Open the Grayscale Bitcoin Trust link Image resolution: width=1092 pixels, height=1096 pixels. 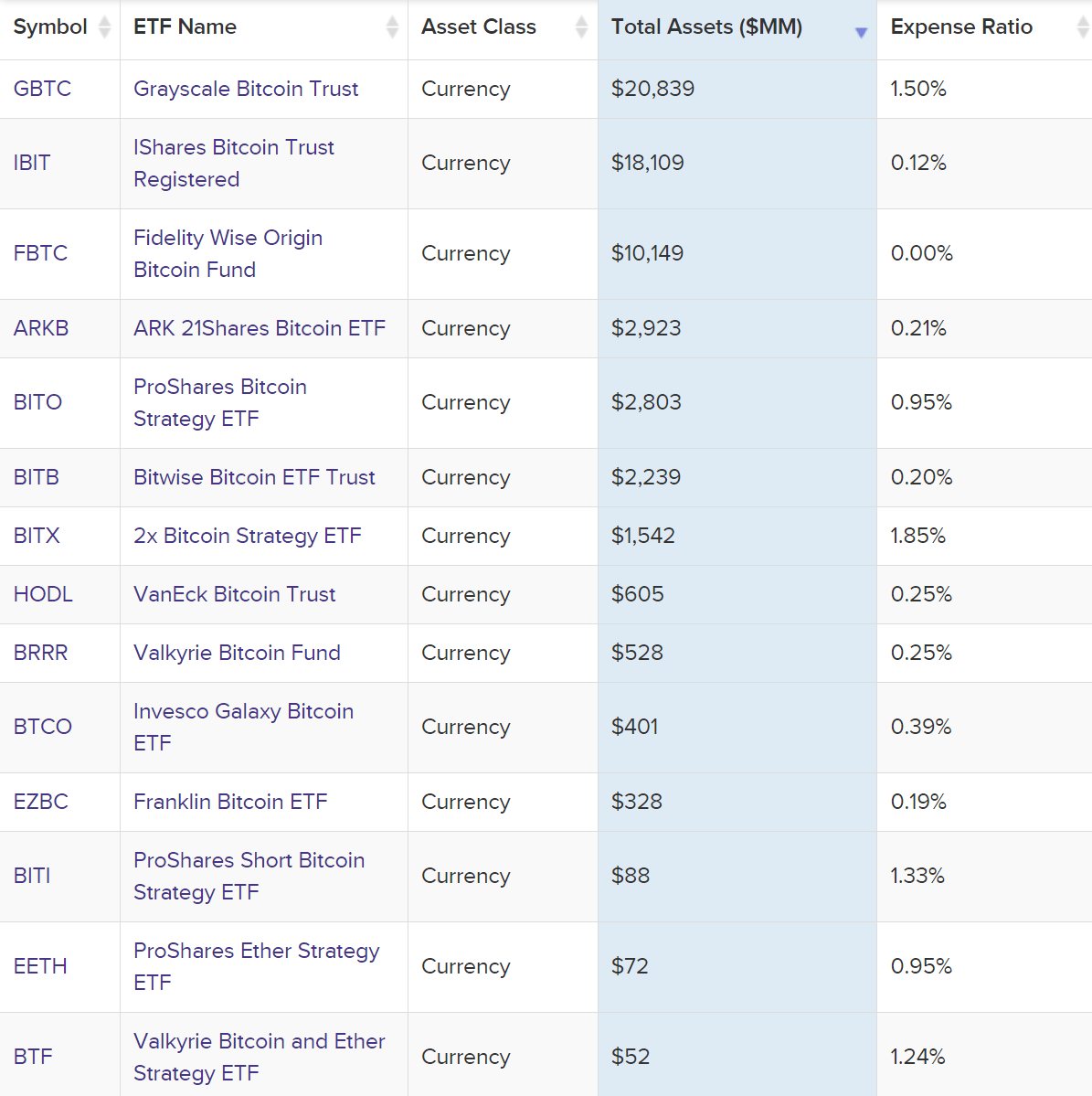pyautogui.click(x=246, y=89)
